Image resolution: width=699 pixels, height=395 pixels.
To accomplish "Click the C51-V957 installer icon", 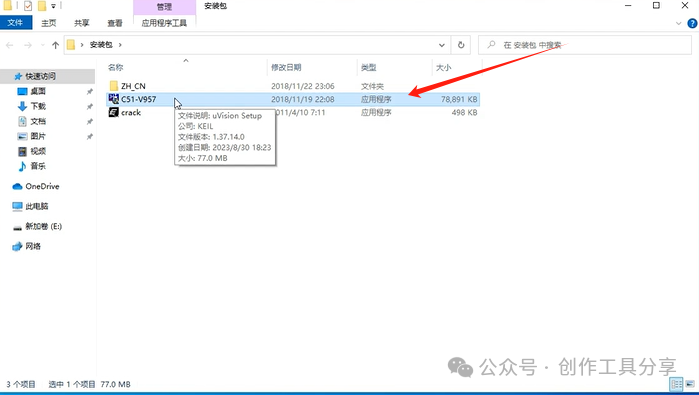I will 114,99.
